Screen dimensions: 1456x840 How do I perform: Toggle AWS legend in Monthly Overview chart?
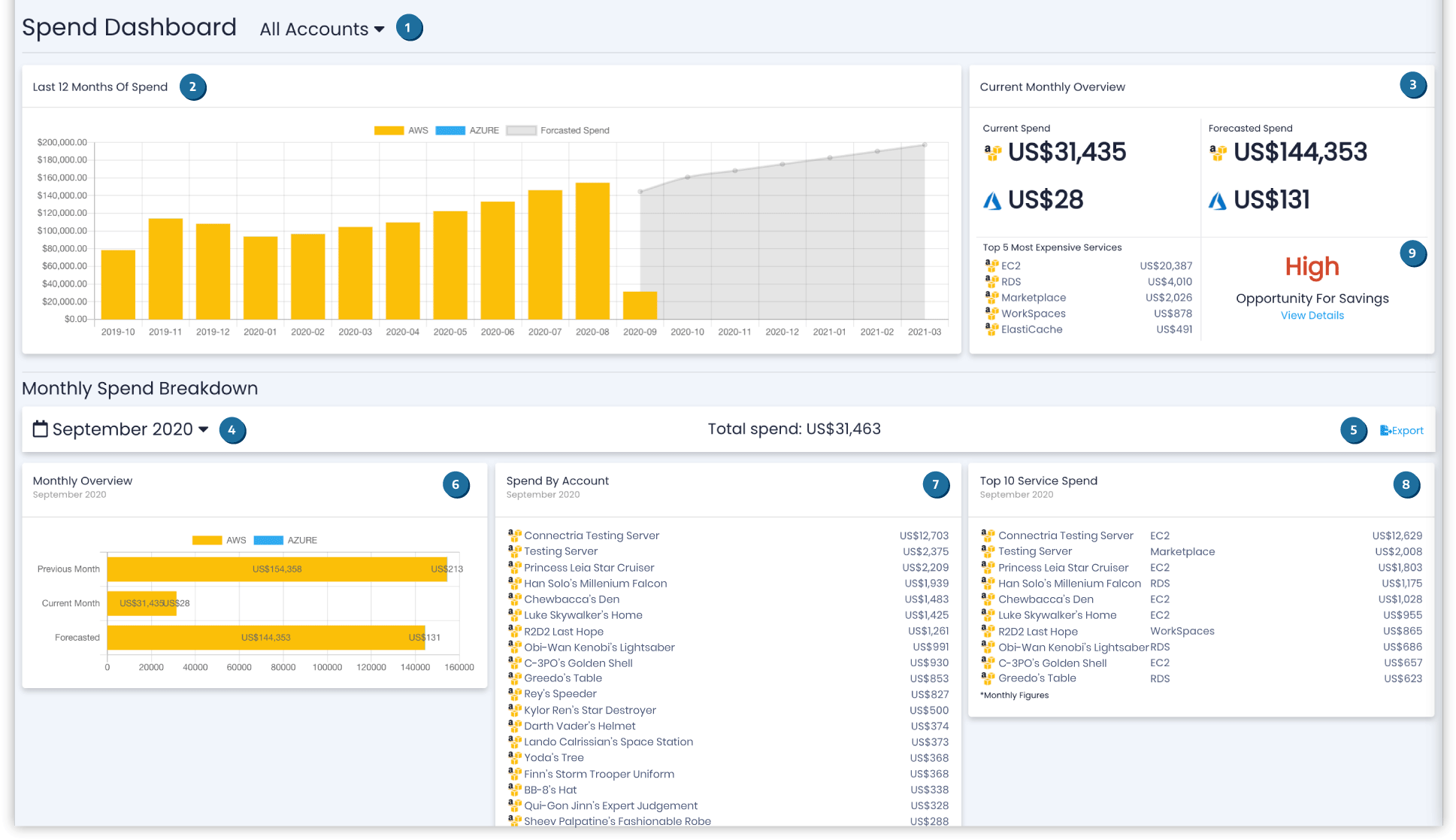point(207,541)
